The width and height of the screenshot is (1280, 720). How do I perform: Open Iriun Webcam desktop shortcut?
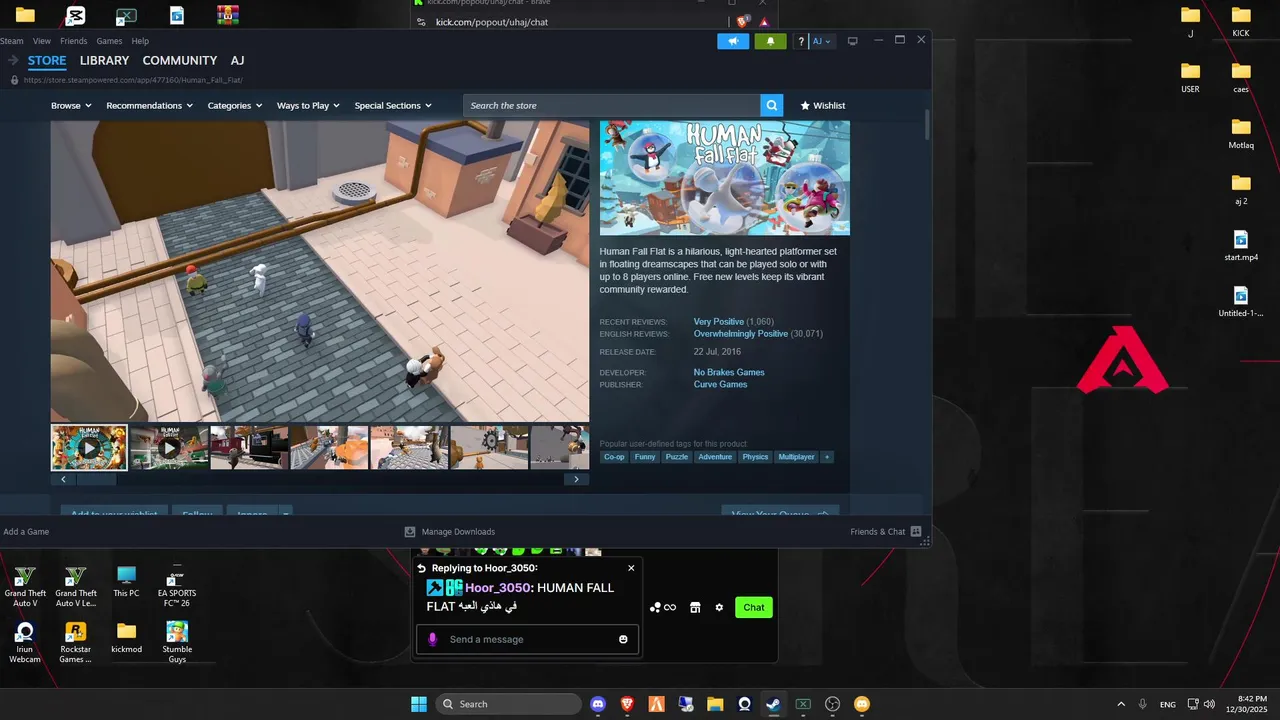coord(25,642)
